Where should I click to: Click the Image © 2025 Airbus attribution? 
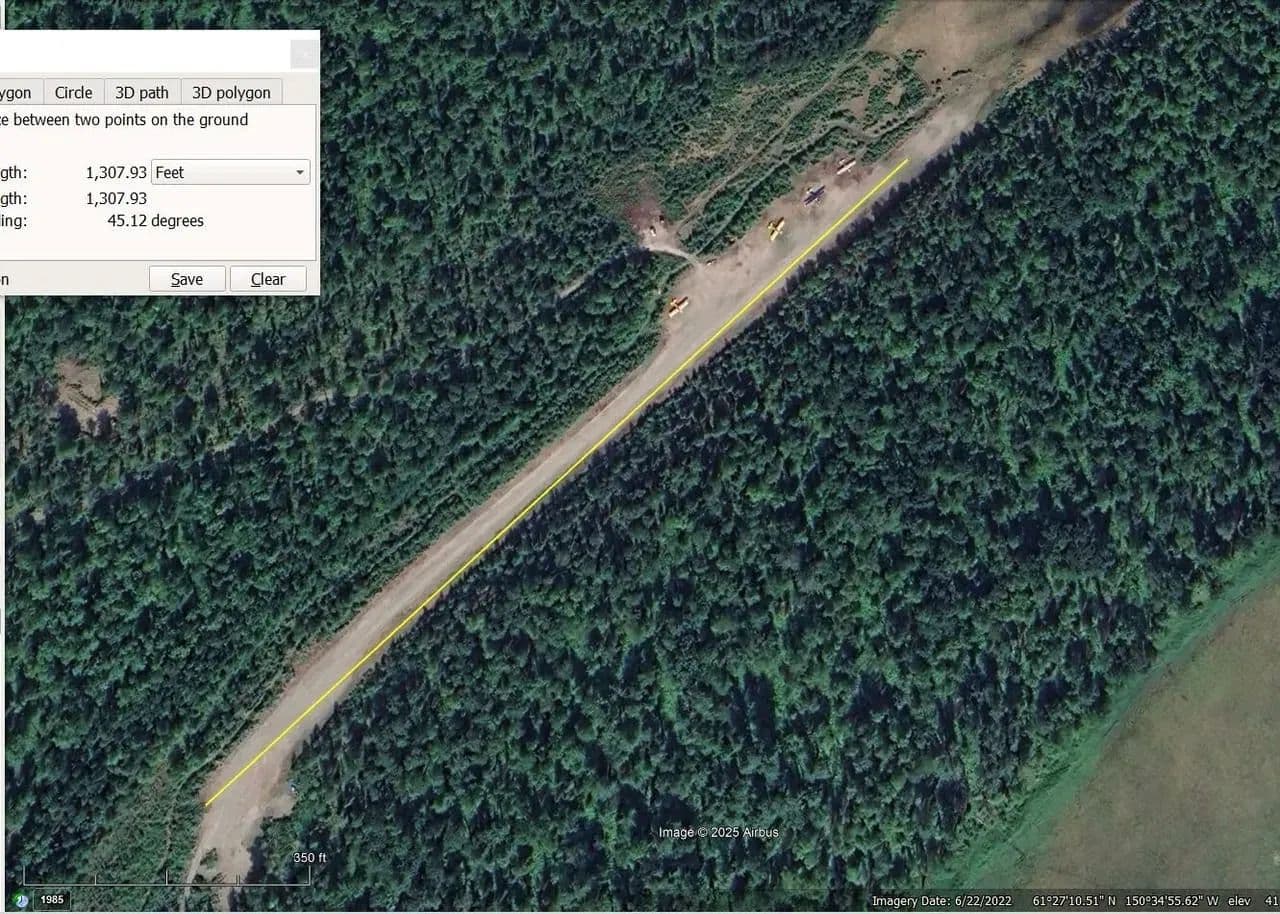click(x=718, y=832)
